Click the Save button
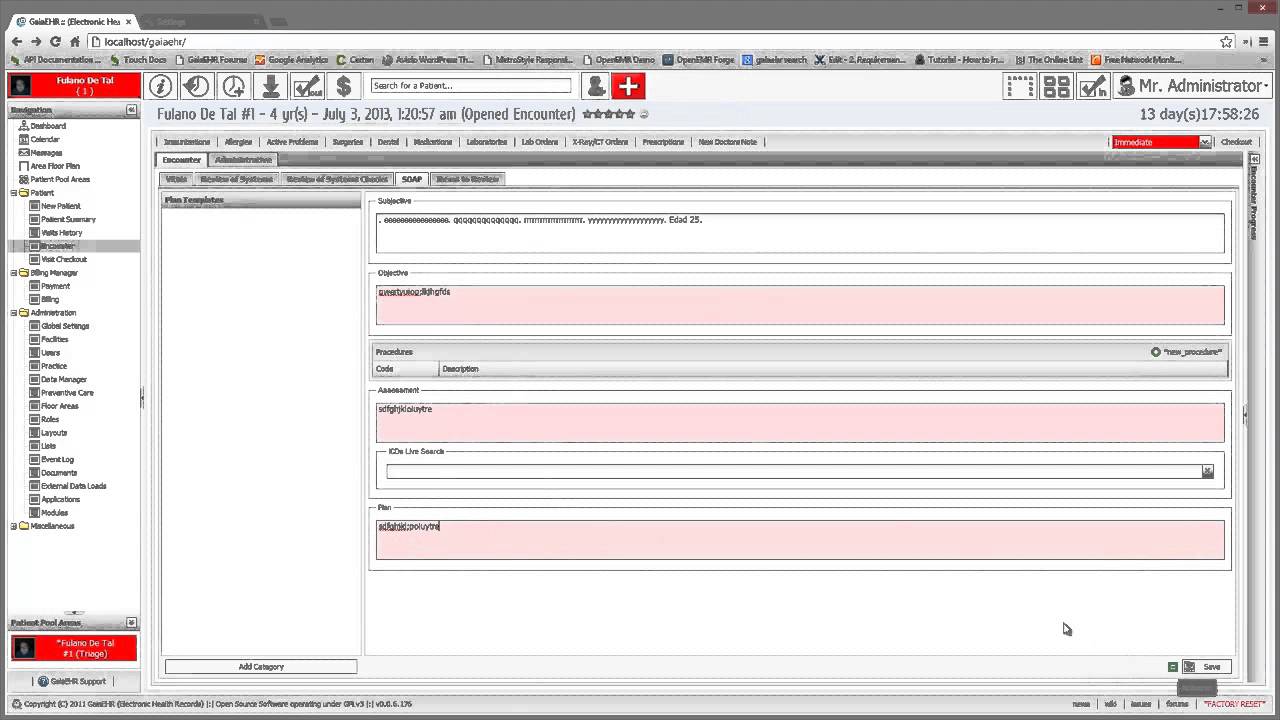The width and height of the screenshot is (1280, 720). 1206,667
